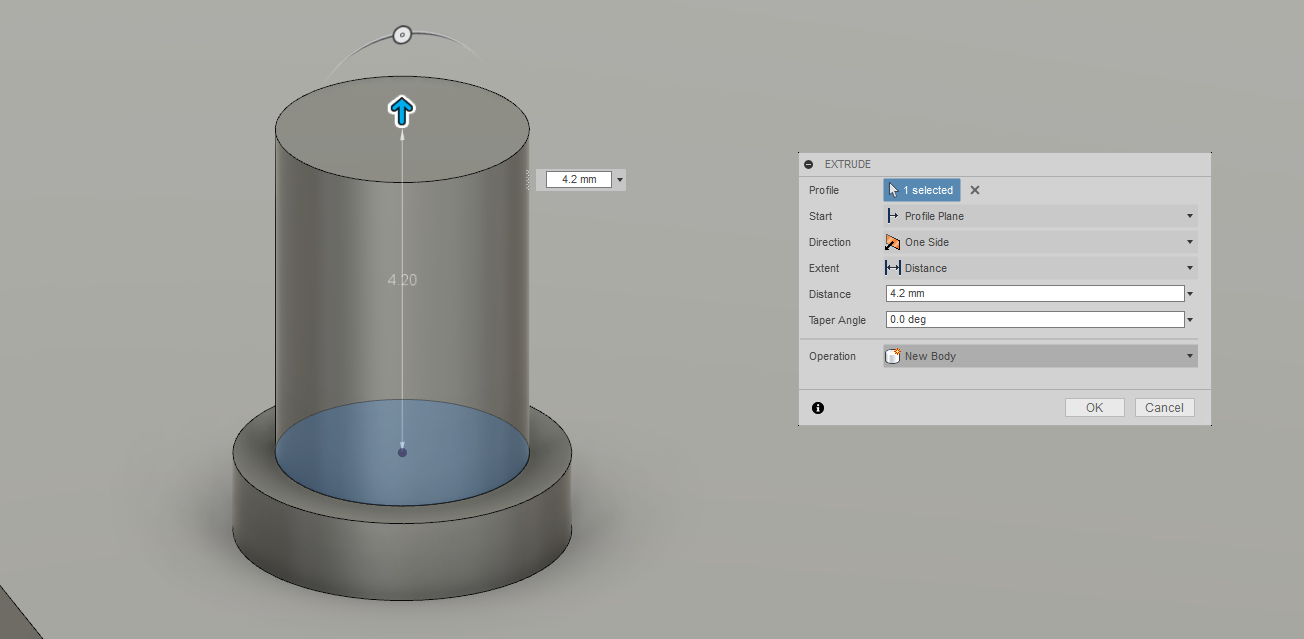Open the floating distance field dropdown arrow
This screenshot has width=1304, height=639.
coord(620,180)
